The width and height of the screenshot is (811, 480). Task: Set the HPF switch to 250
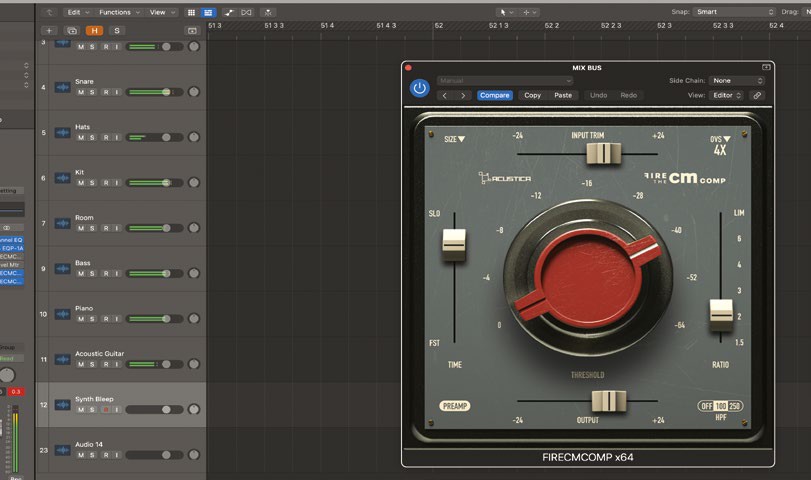coord(735,406)
